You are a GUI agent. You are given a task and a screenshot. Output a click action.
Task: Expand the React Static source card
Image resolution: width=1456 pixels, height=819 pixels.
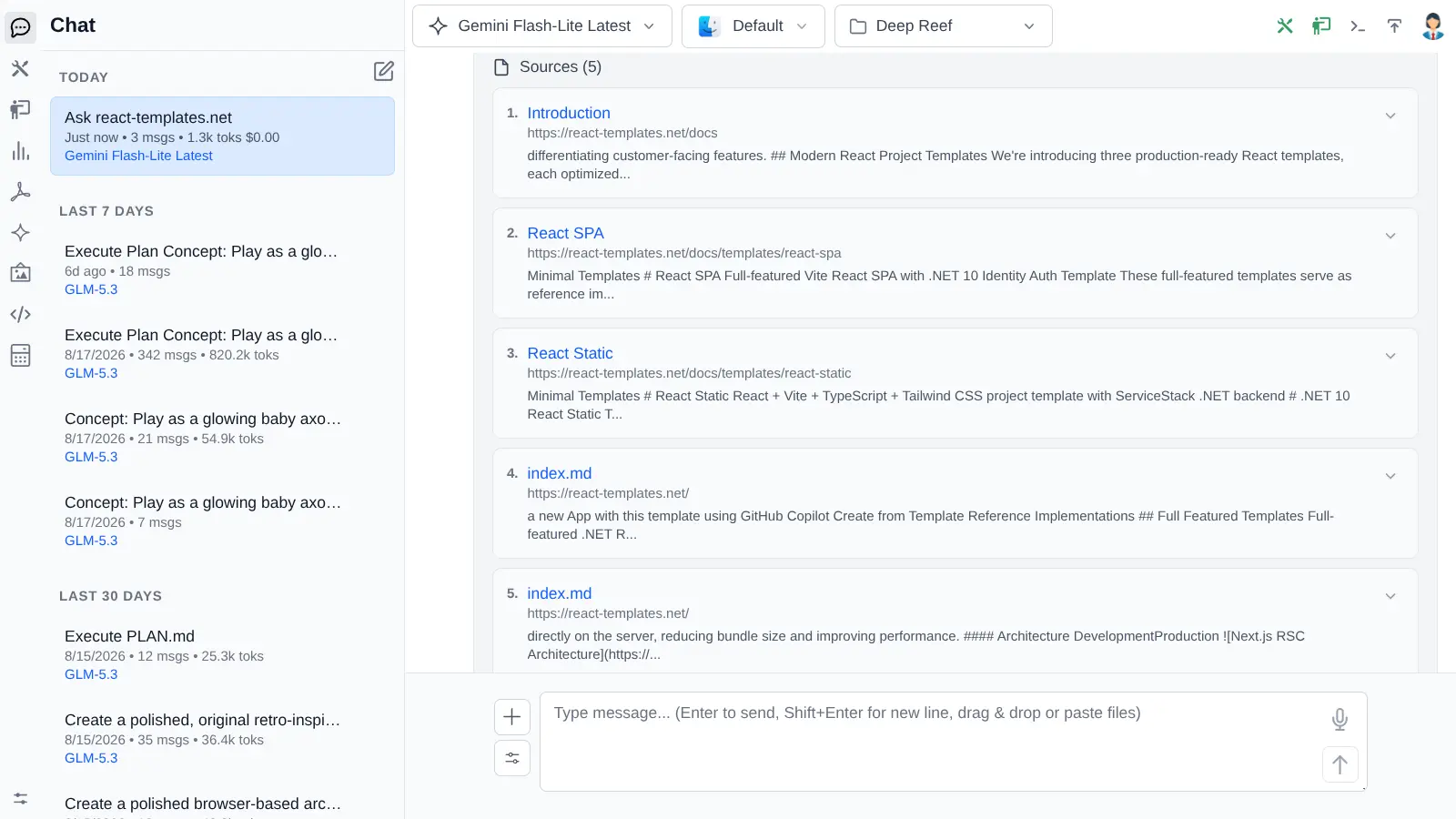pyautogui.click(x=1390, y=356)
